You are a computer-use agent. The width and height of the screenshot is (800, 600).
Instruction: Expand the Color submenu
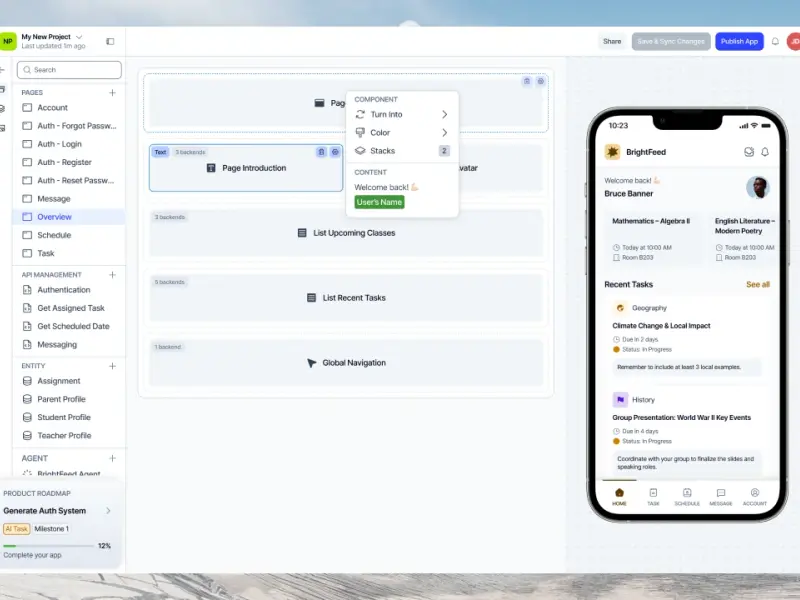point(444,132)
